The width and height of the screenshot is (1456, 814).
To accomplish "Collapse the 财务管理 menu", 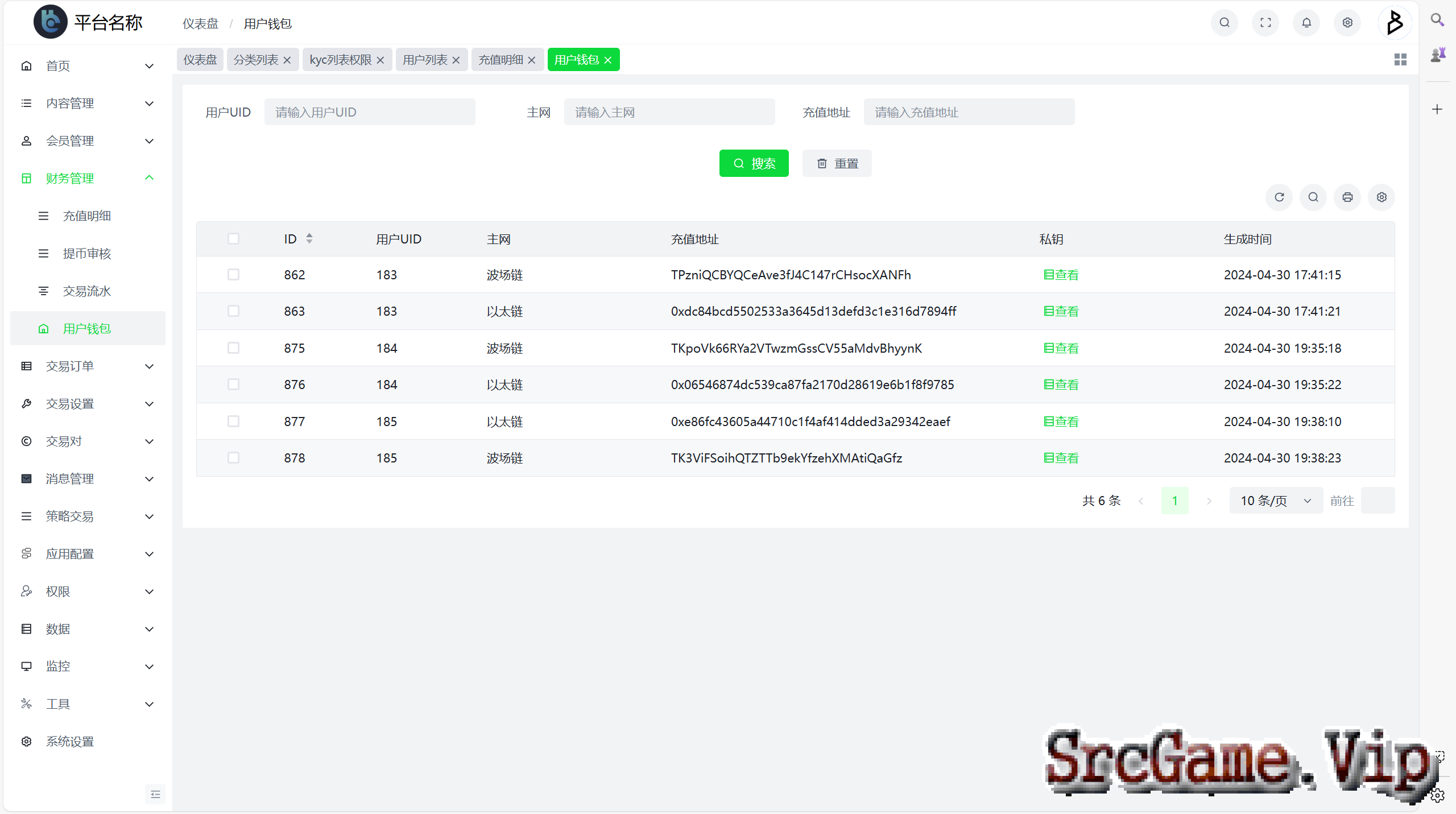I will (x=88, y=179).
